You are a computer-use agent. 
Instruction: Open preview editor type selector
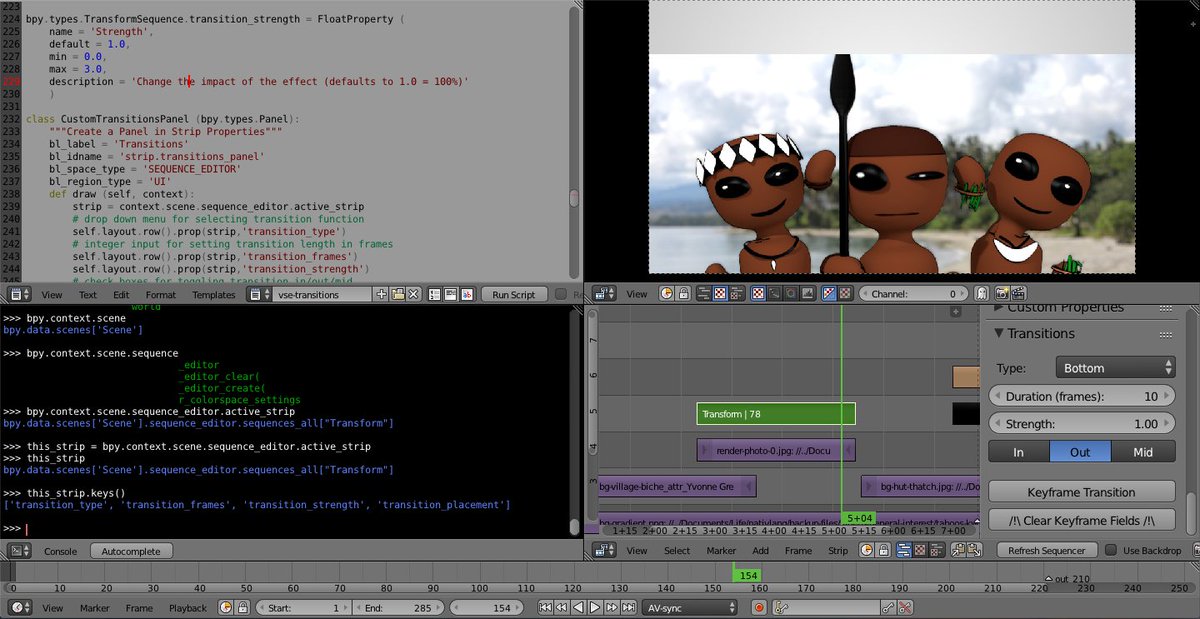point(604,293)
